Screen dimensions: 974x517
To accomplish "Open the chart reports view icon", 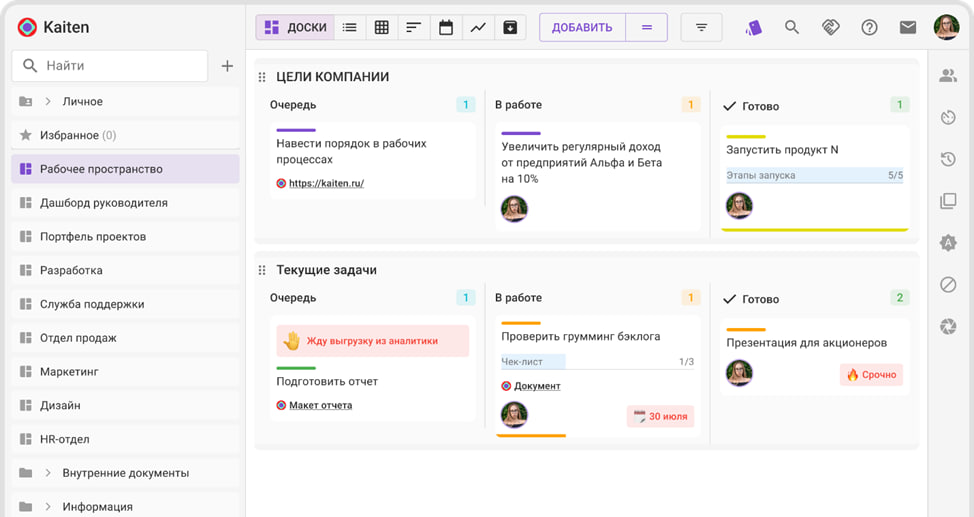I will tap(478, 28).
